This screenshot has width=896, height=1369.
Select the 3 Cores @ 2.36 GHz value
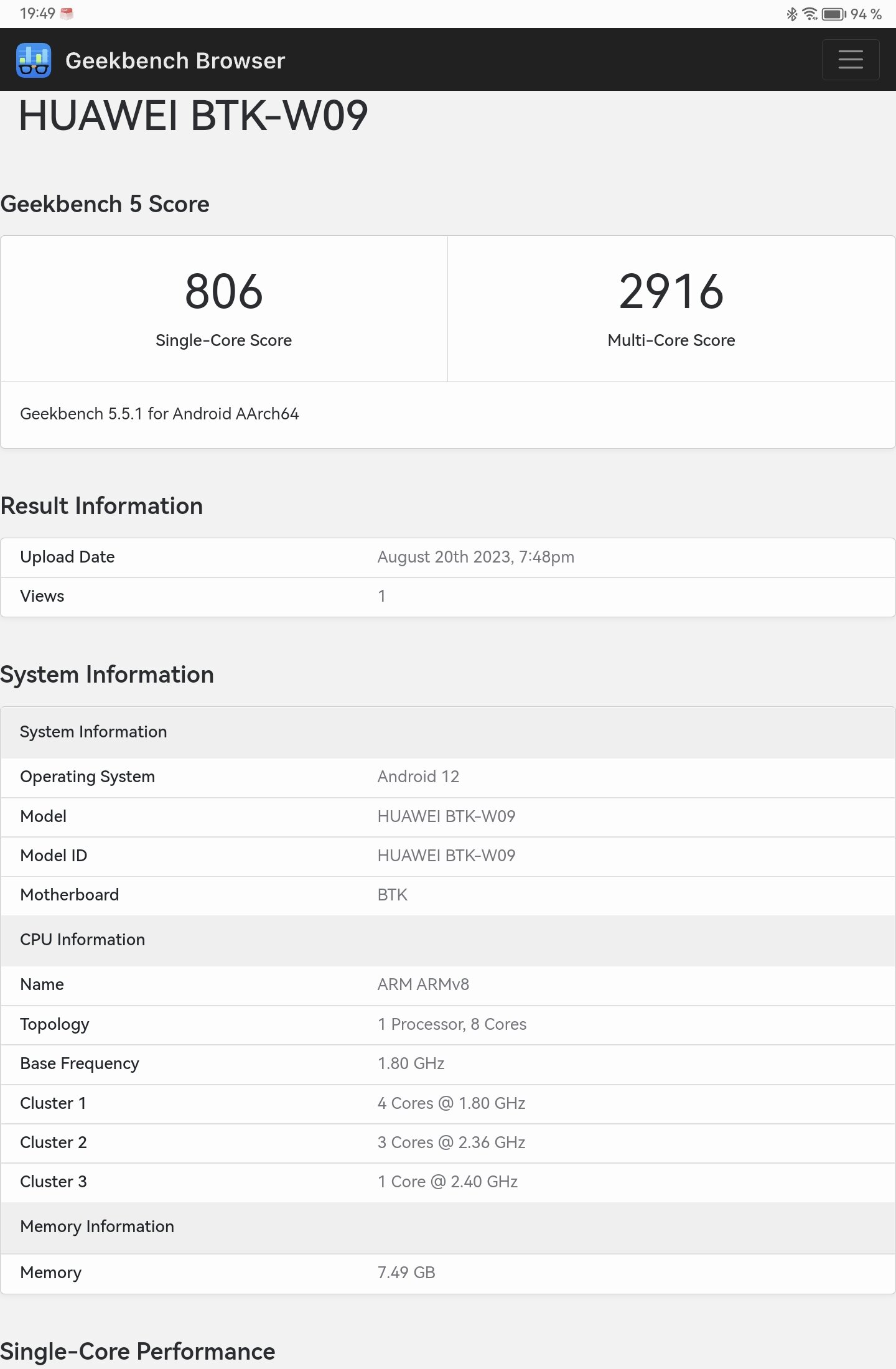tap(451, 1142)
